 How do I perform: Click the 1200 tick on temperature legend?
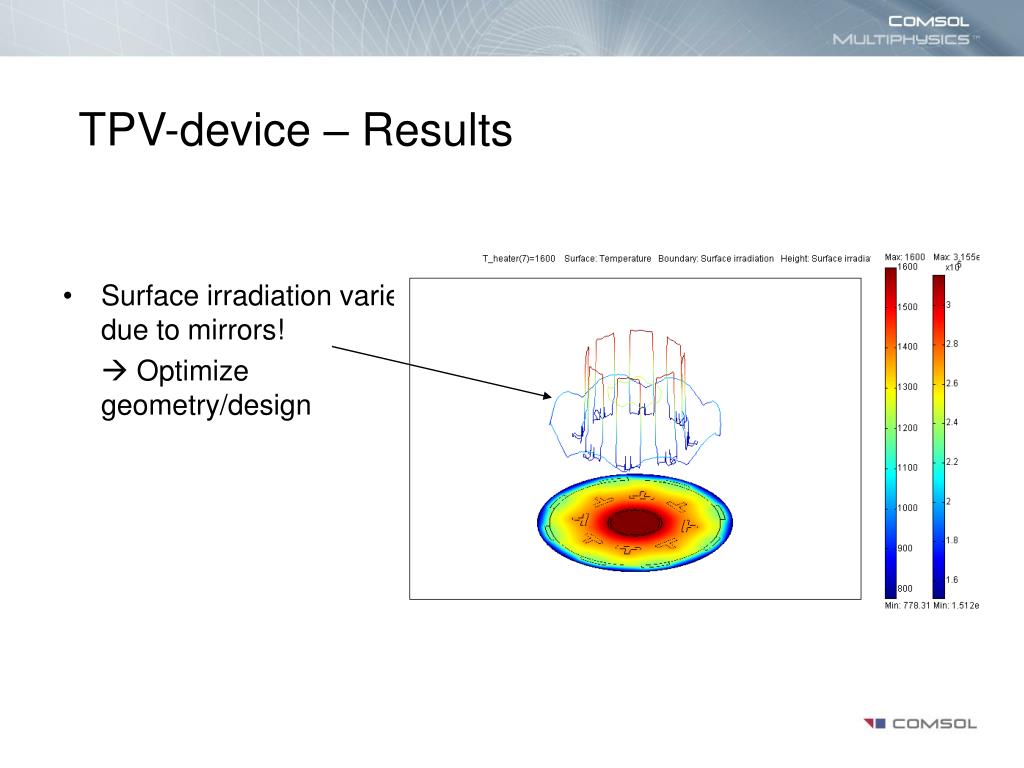(907, 428)
